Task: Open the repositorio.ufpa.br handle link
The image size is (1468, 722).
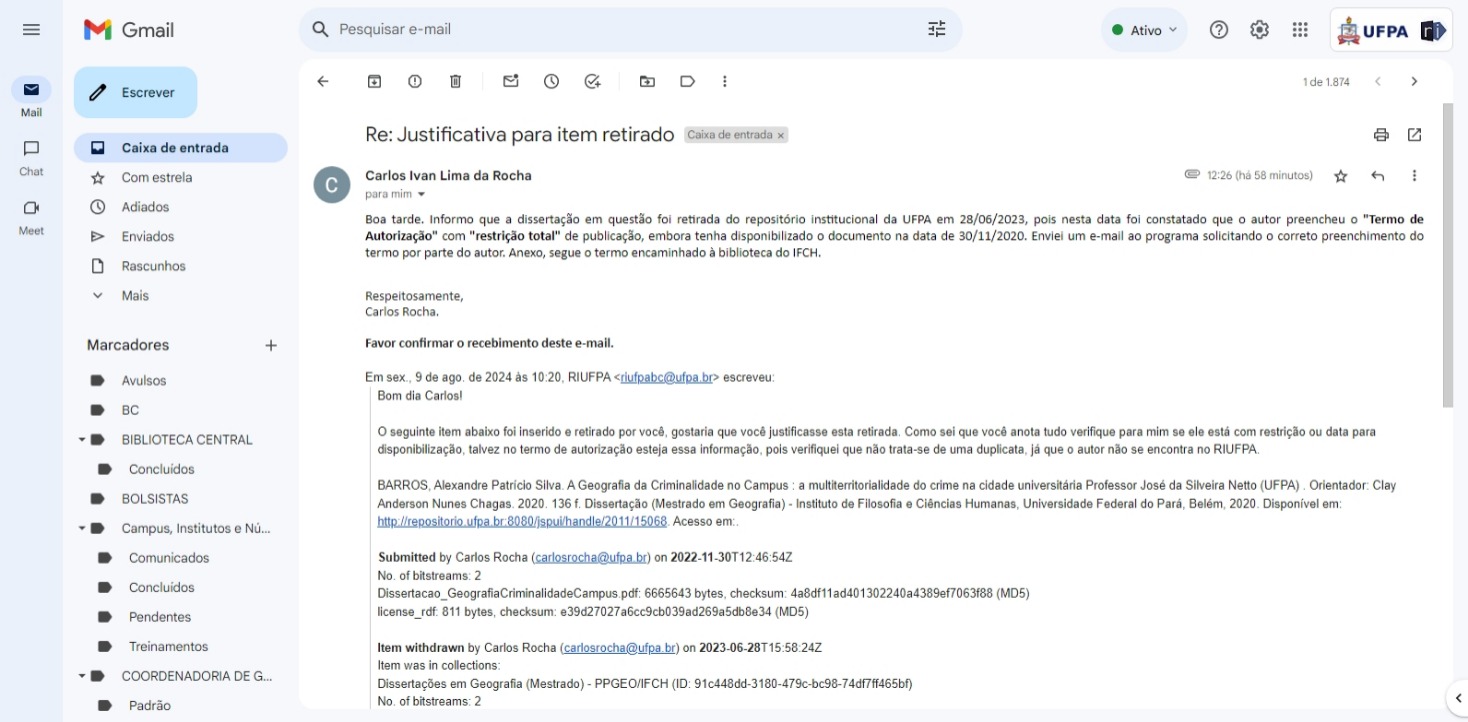Action: (x=522, y=522)
